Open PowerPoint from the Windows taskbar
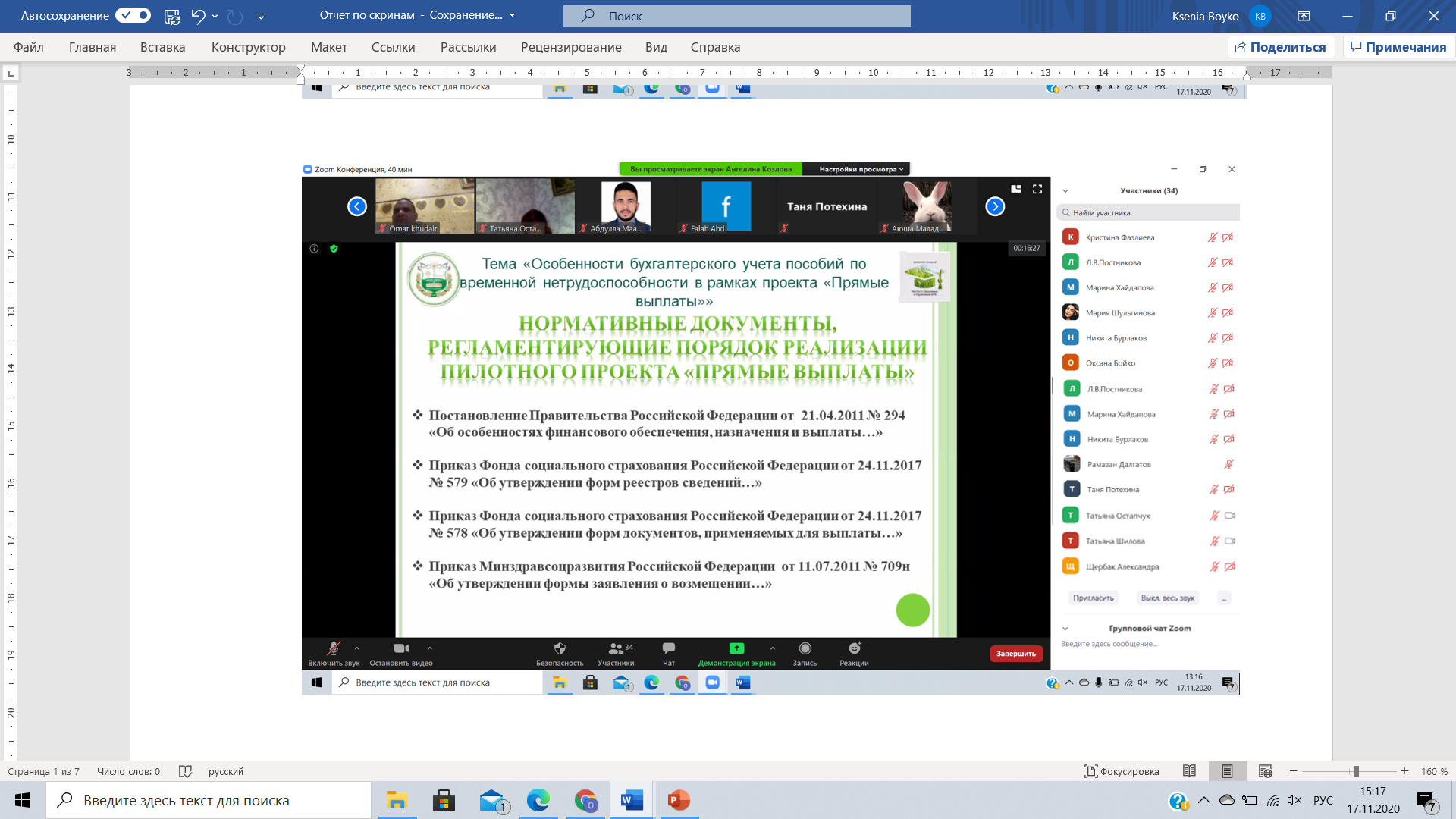Image resolution: width=1456 pixels, height=819 pixels. 679,800
